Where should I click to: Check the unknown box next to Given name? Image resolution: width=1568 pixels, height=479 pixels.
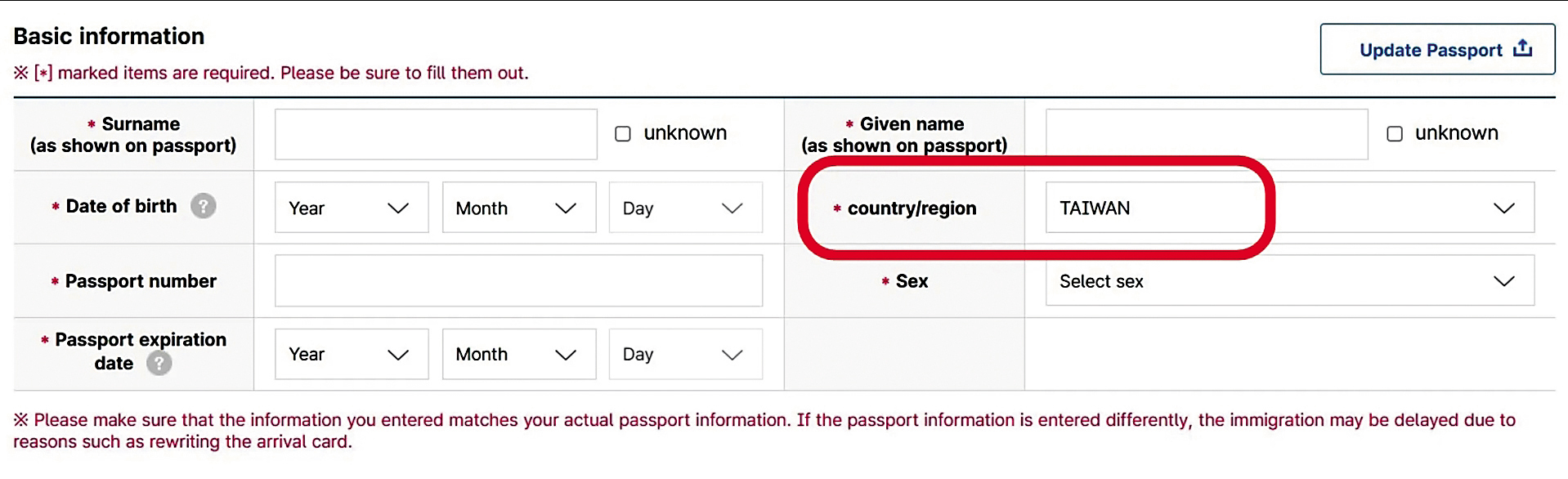pyautogui.click(x=1395, y=133)
